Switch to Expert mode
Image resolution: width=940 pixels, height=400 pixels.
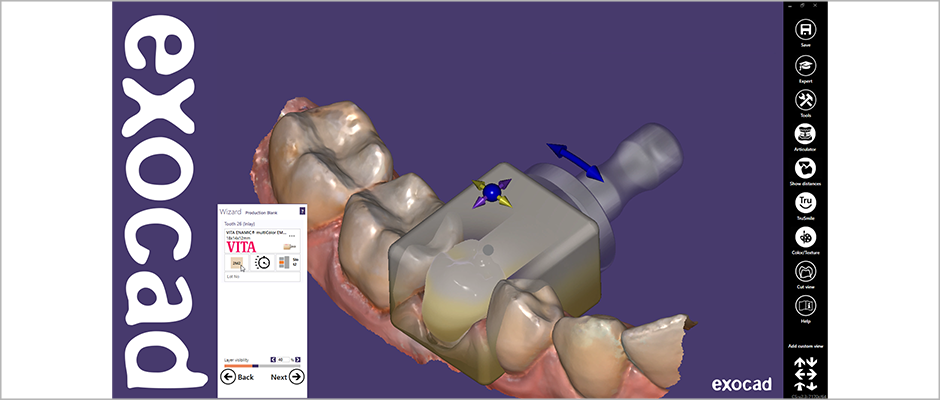click(x=806, y=65)
